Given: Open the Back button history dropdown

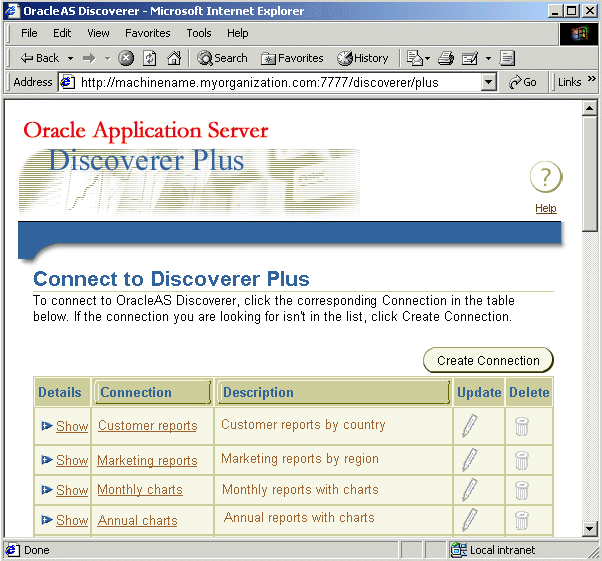Looking at the screenshot, I should coord(70,58).
